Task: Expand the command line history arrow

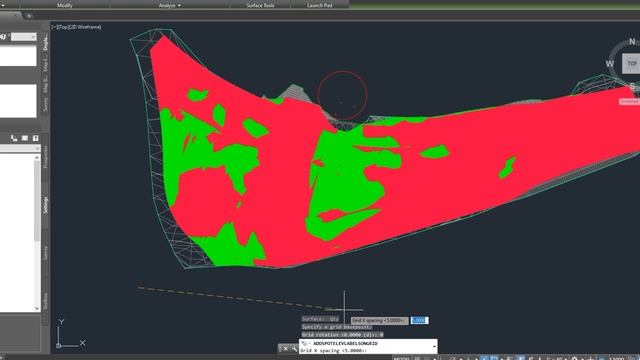Action: [x=434, y=347]
